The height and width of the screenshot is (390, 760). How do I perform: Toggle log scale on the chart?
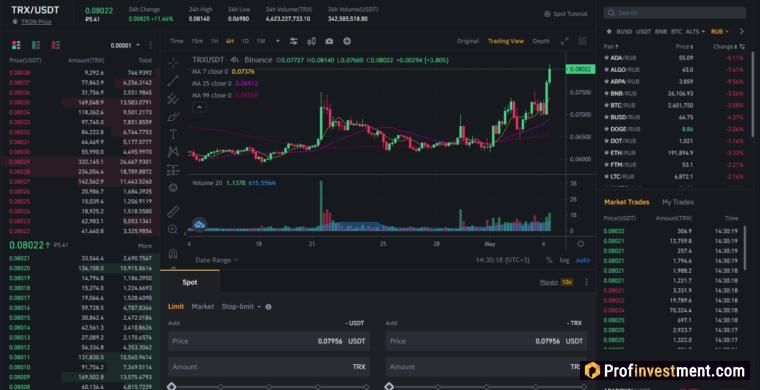point(564,260)
